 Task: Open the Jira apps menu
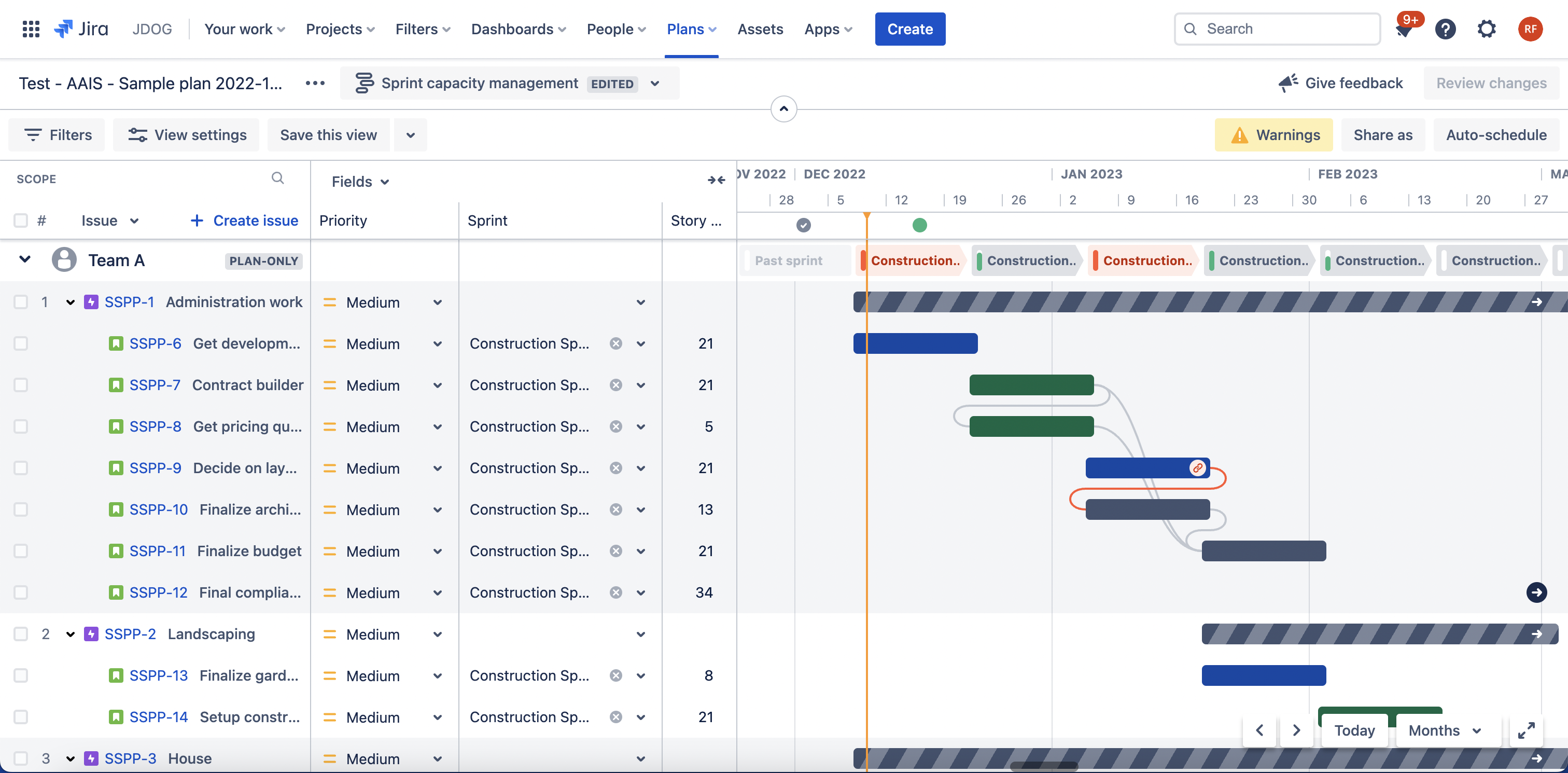pos(828,28)
